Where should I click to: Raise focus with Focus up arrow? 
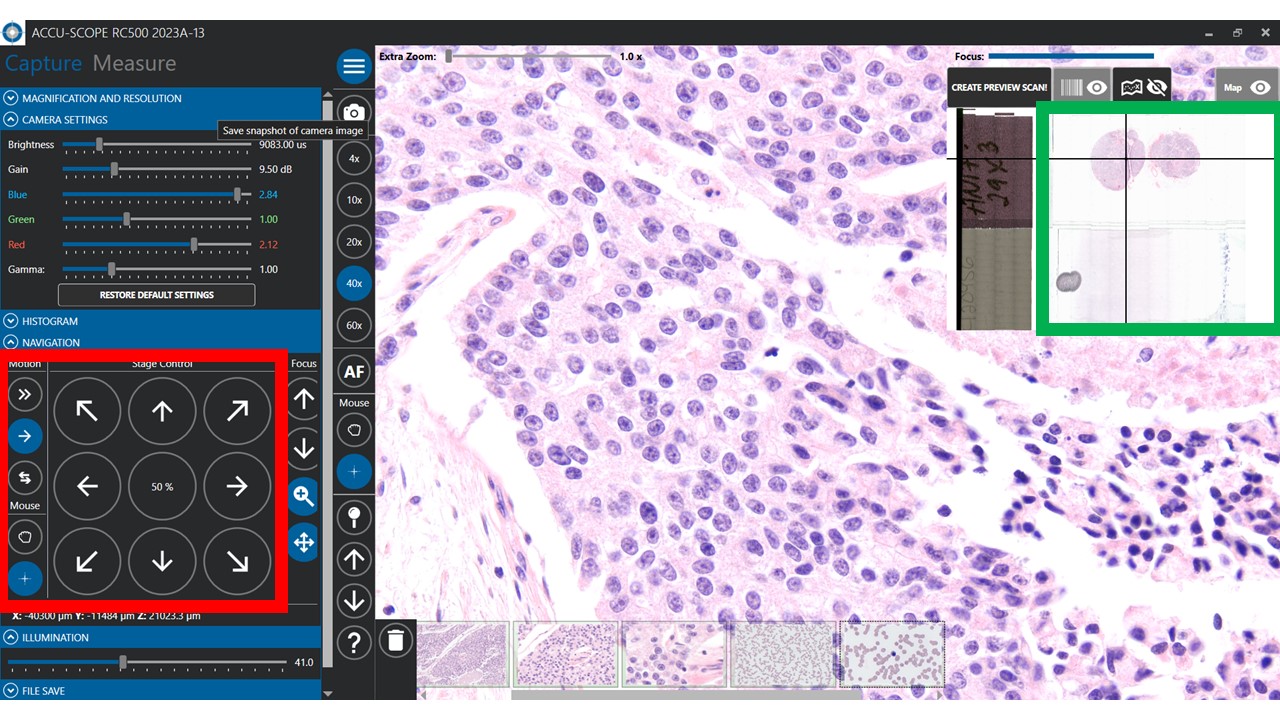coord(304,400)
